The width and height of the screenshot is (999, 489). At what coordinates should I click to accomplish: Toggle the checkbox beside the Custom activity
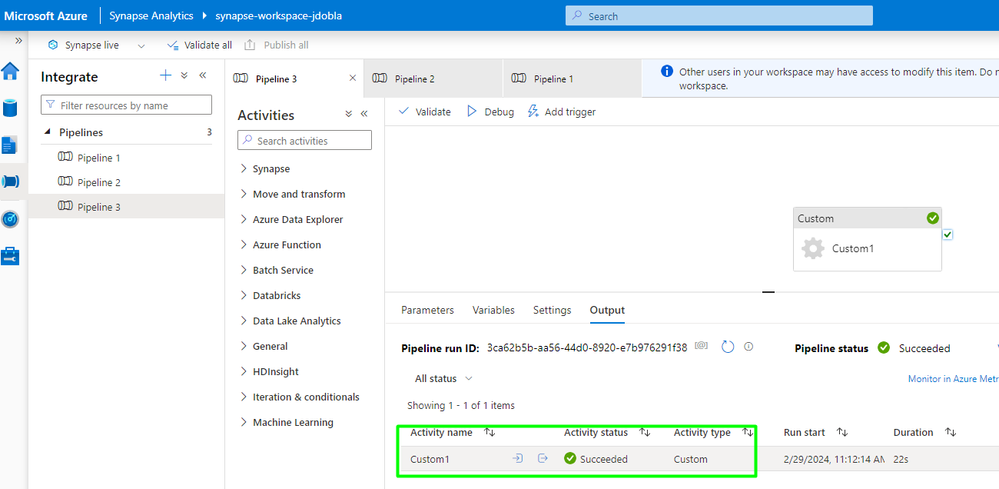coord(948,235)
